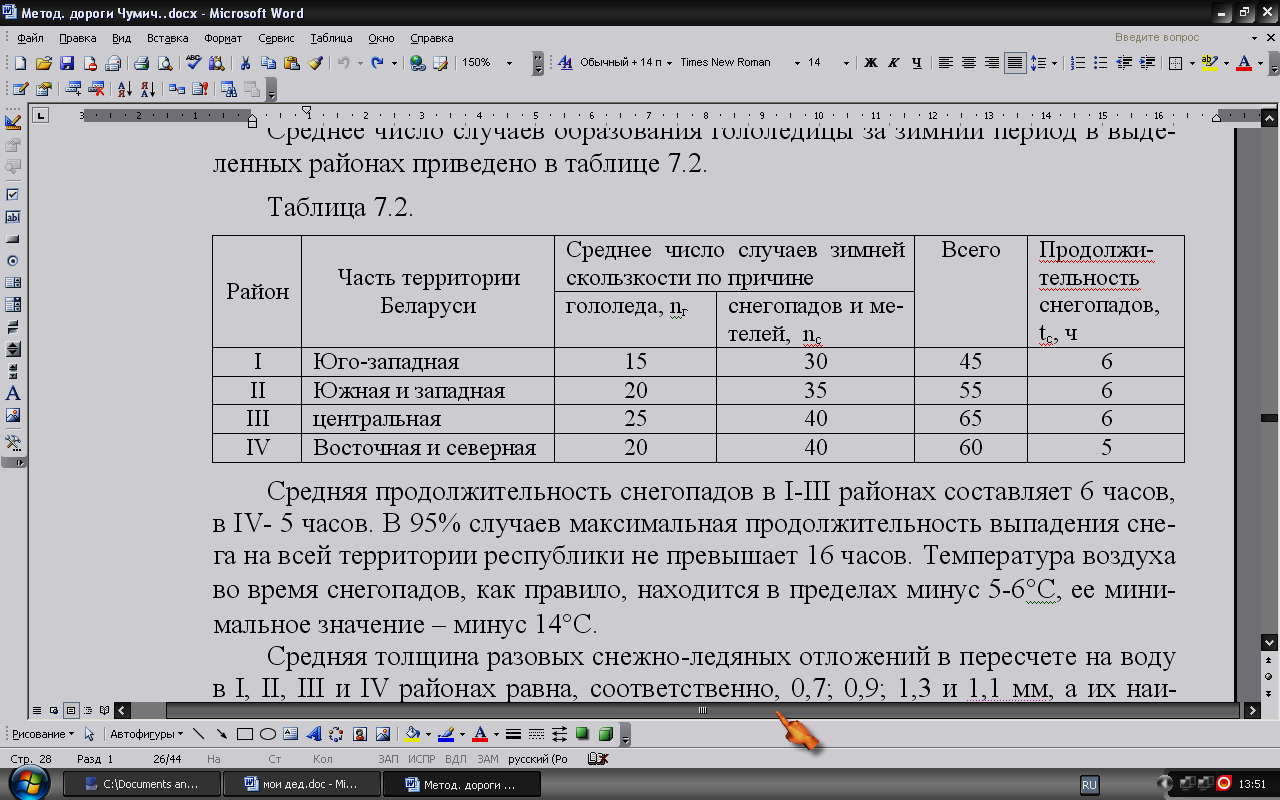Create a new blank document
Viewport: 1280px width, 800px height.
(x=20, y=63)
